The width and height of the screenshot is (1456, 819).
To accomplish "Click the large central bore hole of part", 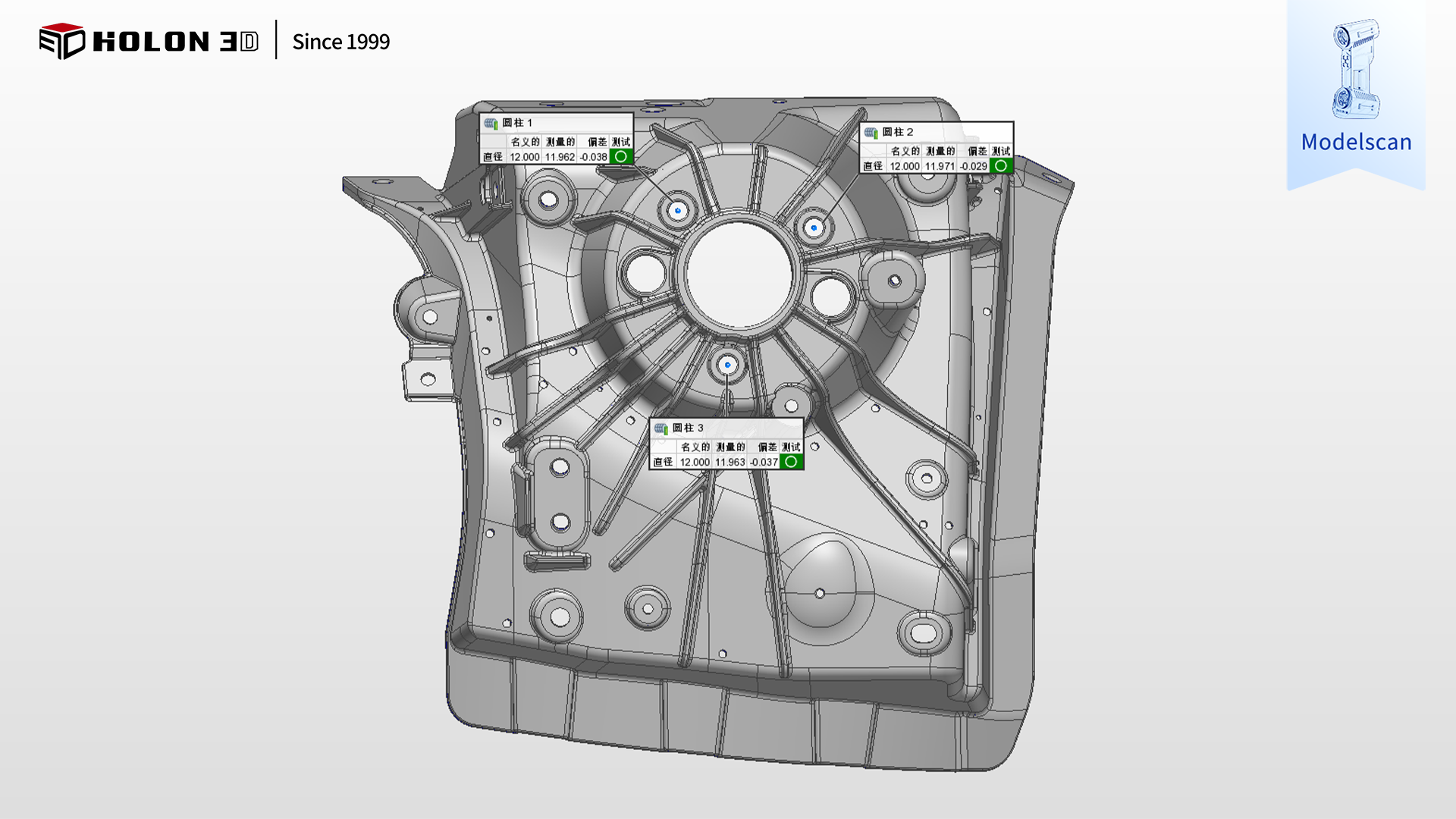I will pyautogui.click(x=738, y=273).
